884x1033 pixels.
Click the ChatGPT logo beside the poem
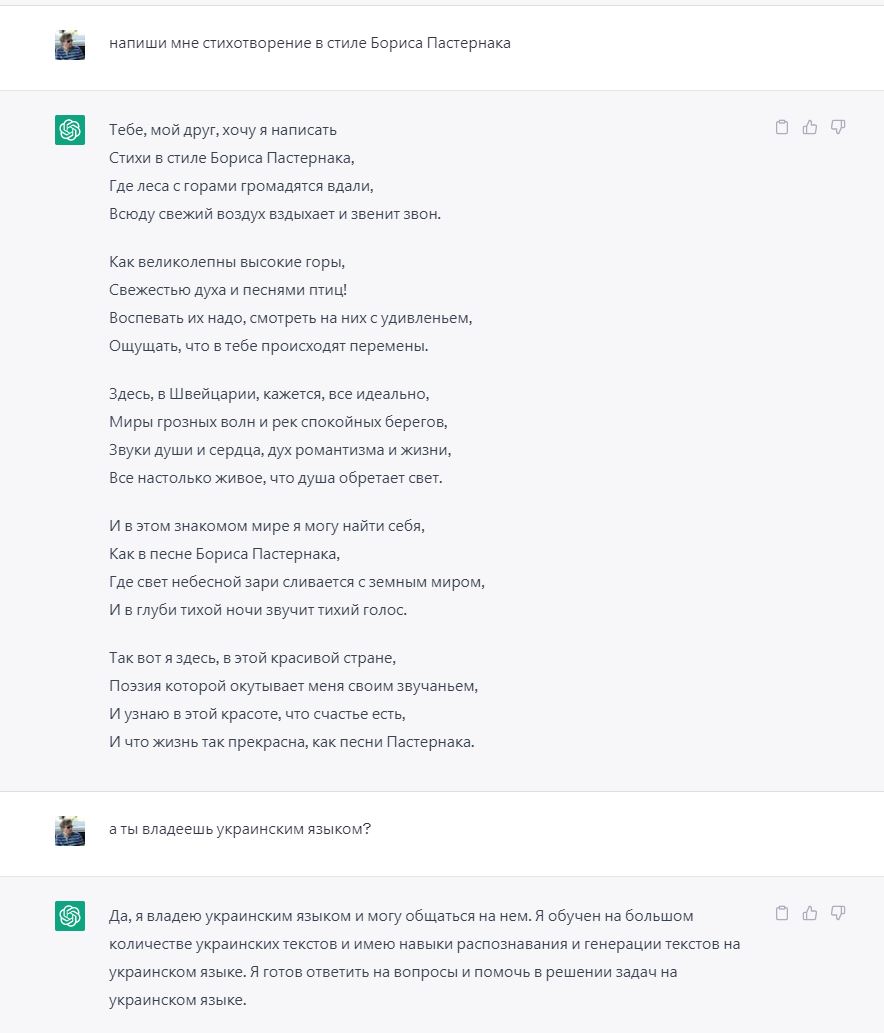tap(70, 130)
